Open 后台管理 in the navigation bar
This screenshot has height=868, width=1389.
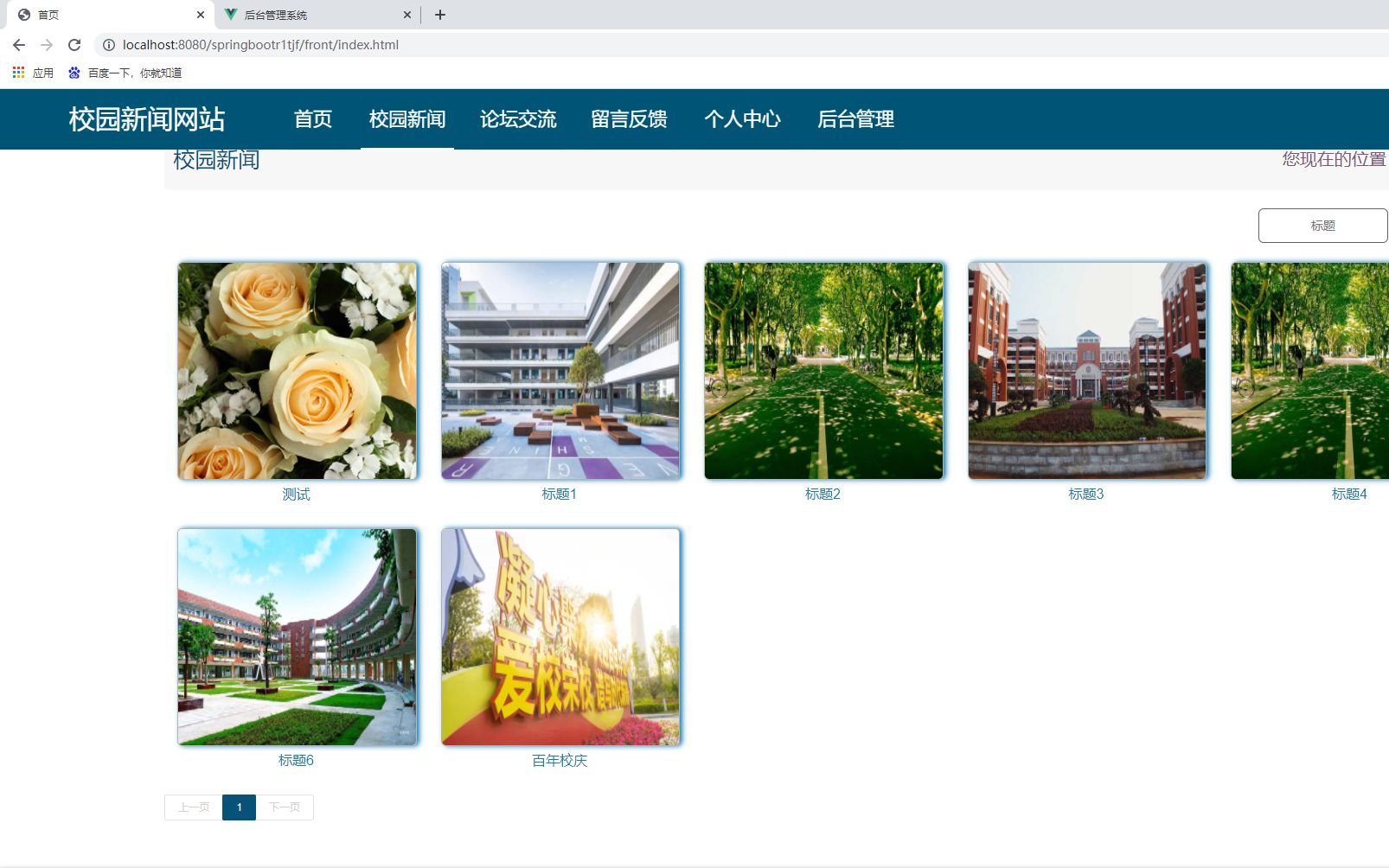pos(856,119)
